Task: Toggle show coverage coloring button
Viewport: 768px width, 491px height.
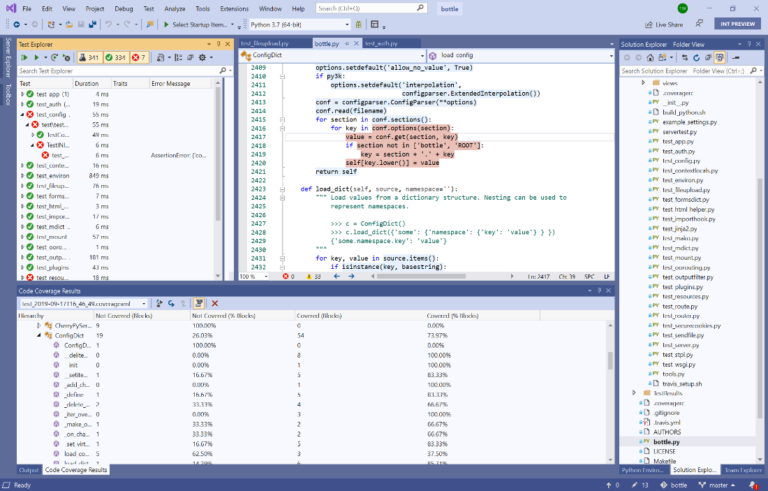Action: 199,302
